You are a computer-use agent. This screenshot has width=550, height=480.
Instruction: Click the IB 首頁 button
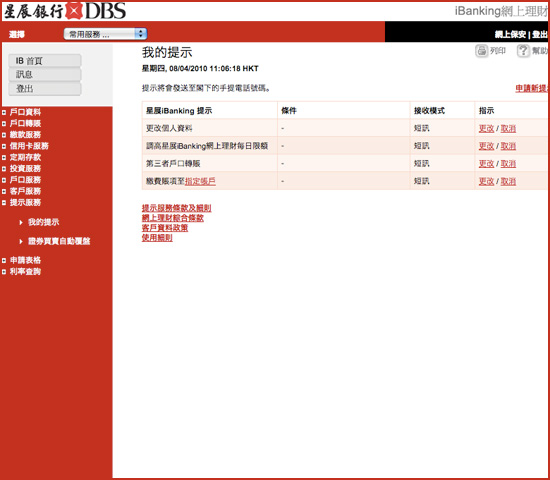pyautogui.click(x=45, y=61)
